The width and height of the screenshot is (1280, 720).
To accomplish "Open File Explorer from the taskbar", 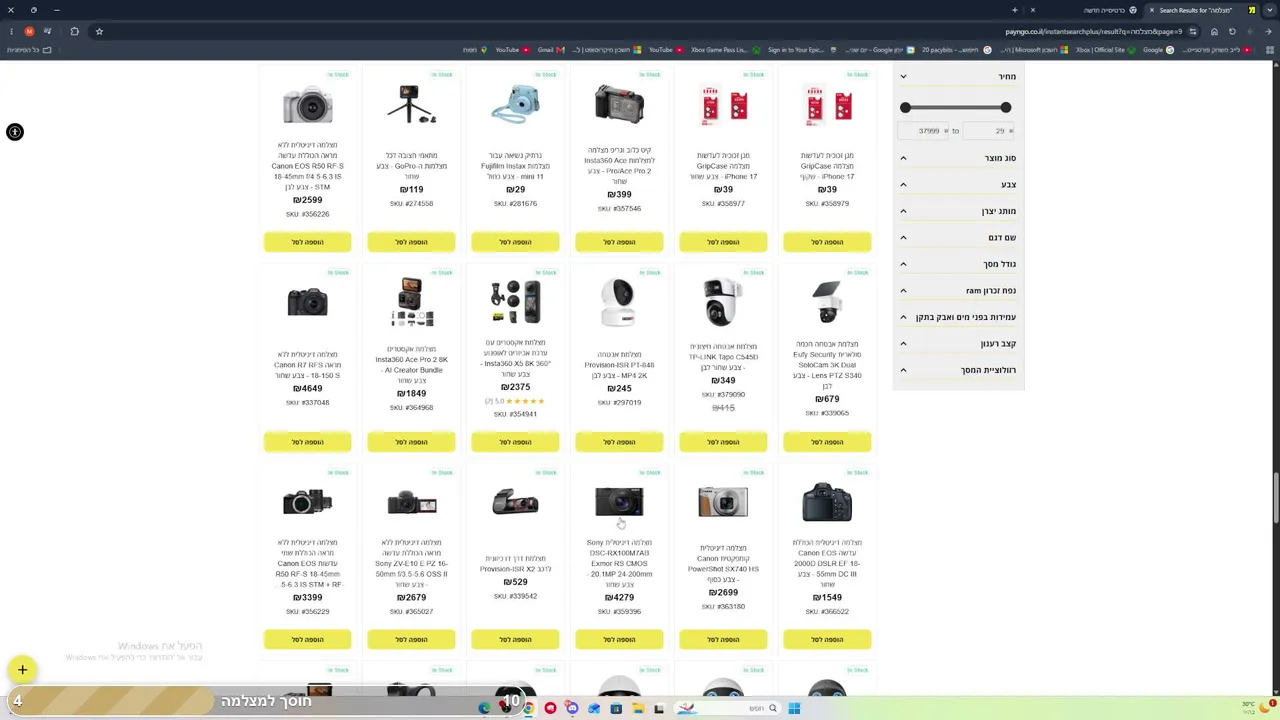I will click(637, 708).
